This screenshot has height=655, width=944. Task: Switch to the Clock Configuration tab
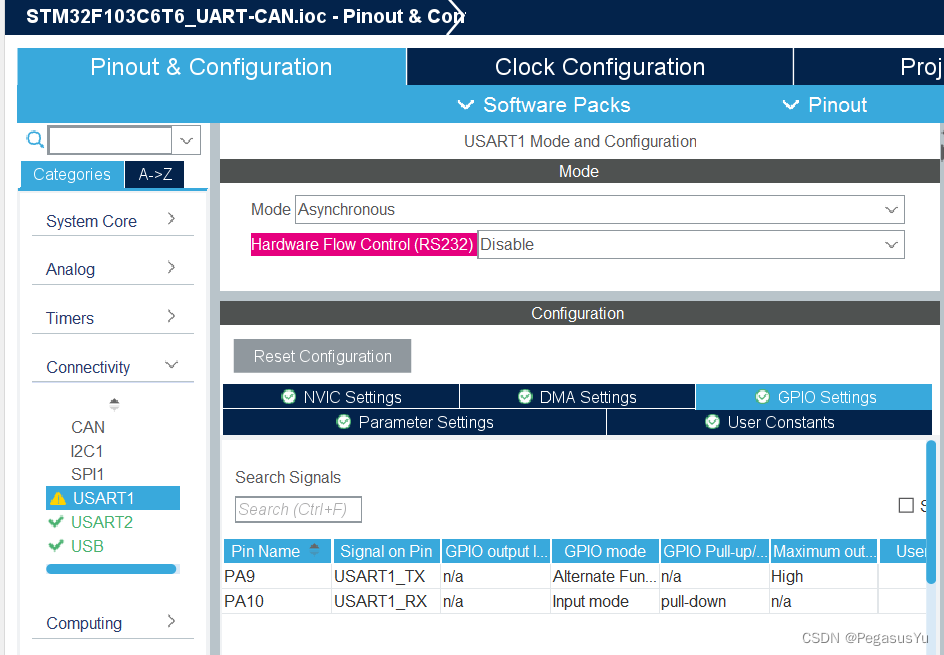[599, 67]
